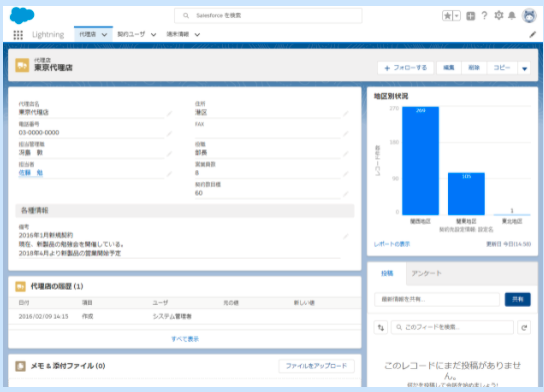Click the 共有 button
The height and width of the screenshot is (392, 544).
click(518, 299)
